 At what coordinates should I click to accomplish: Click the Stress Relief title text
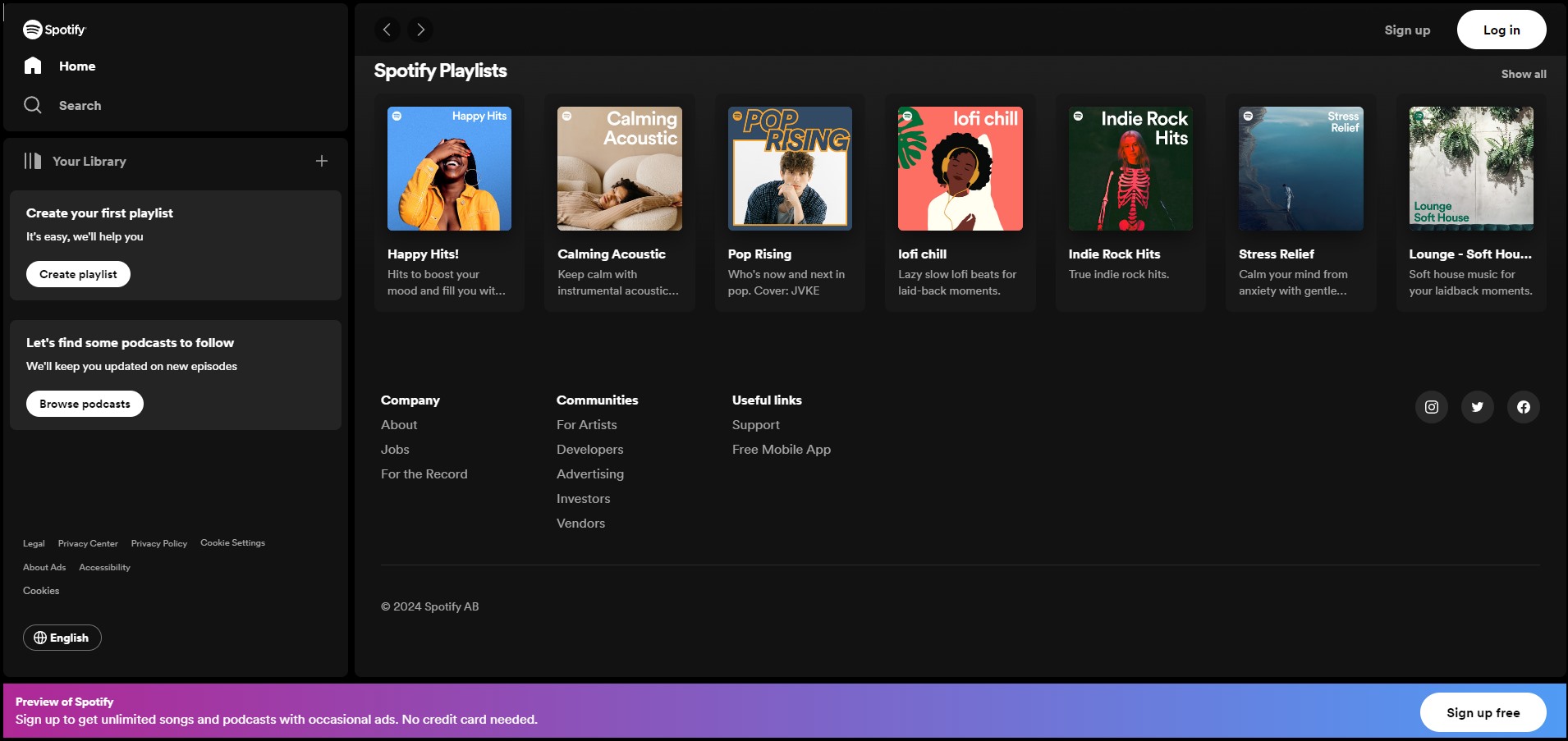1277,254
